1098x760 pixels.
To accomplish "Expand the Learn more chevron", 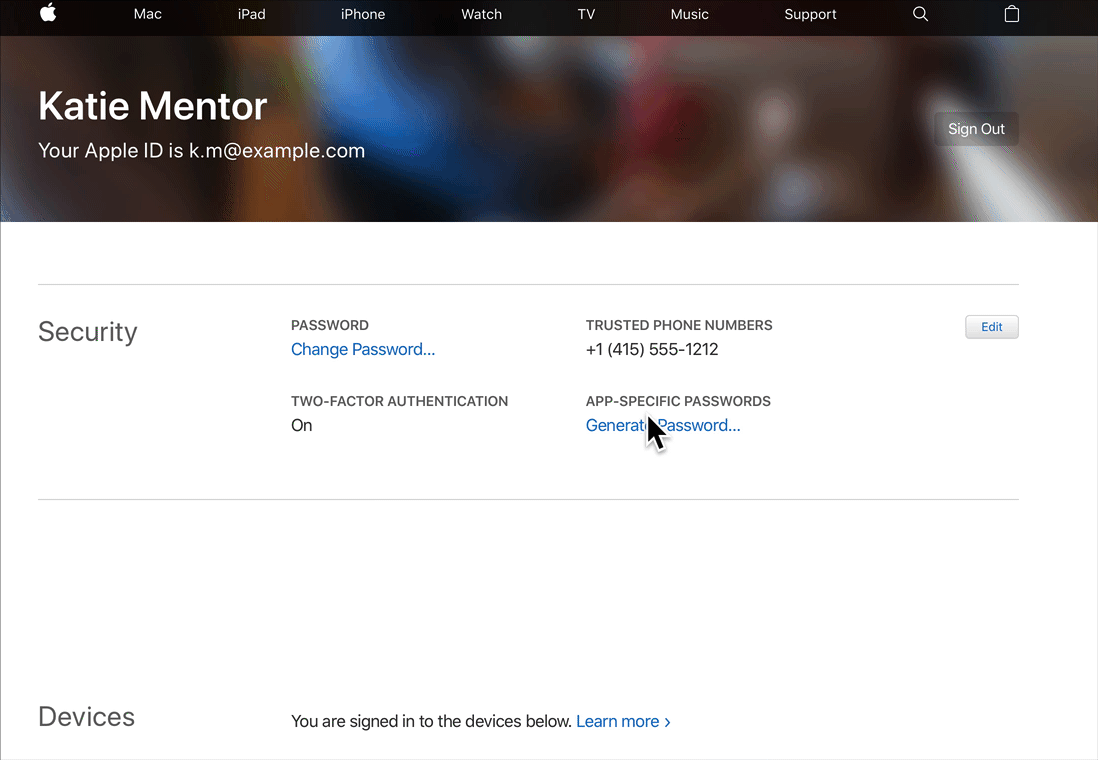I will coord(667,721).
